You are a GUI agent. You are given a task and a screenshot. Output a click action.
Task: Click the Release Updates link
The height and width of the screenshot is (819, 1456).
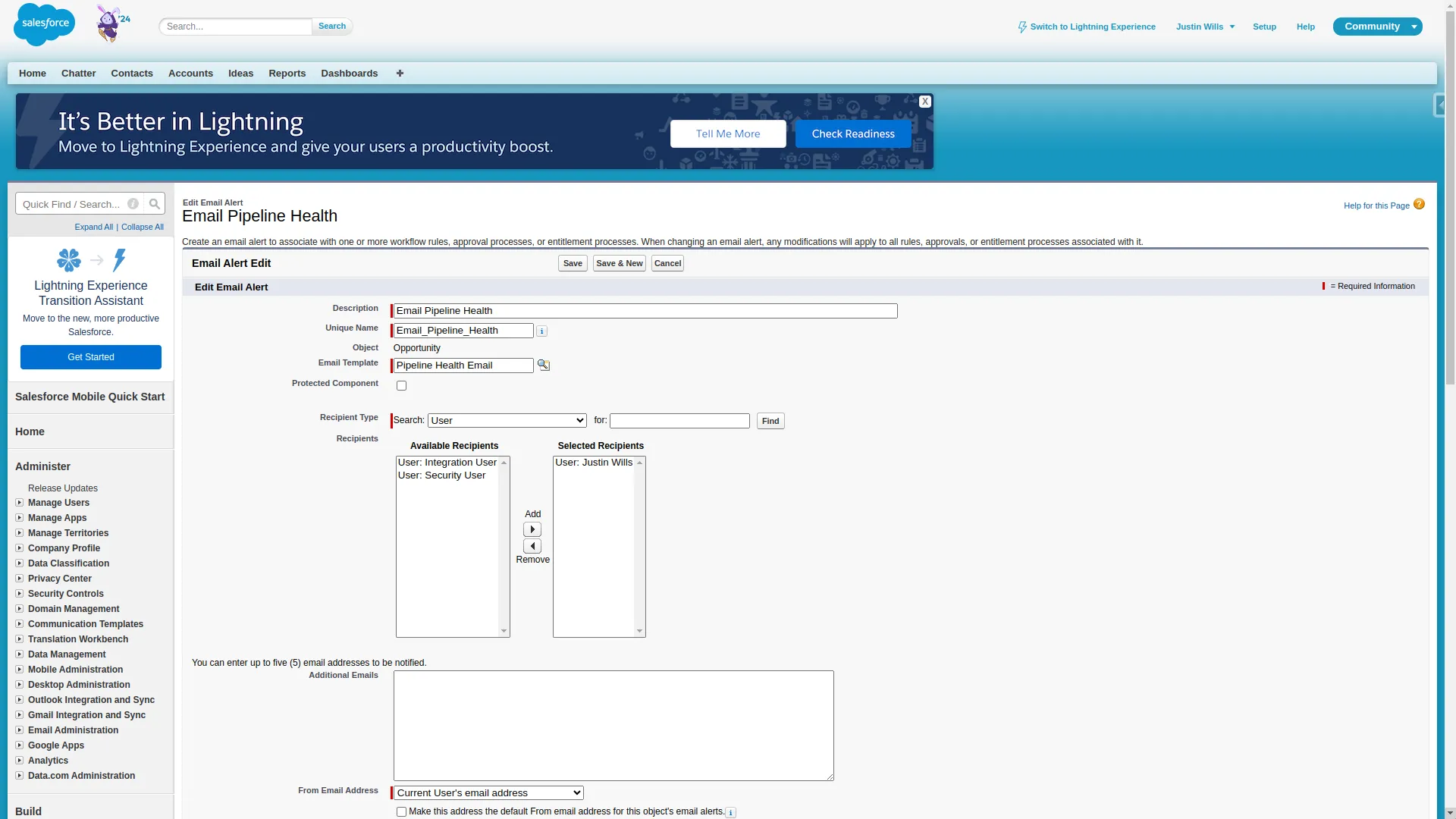tap(63, 488)
